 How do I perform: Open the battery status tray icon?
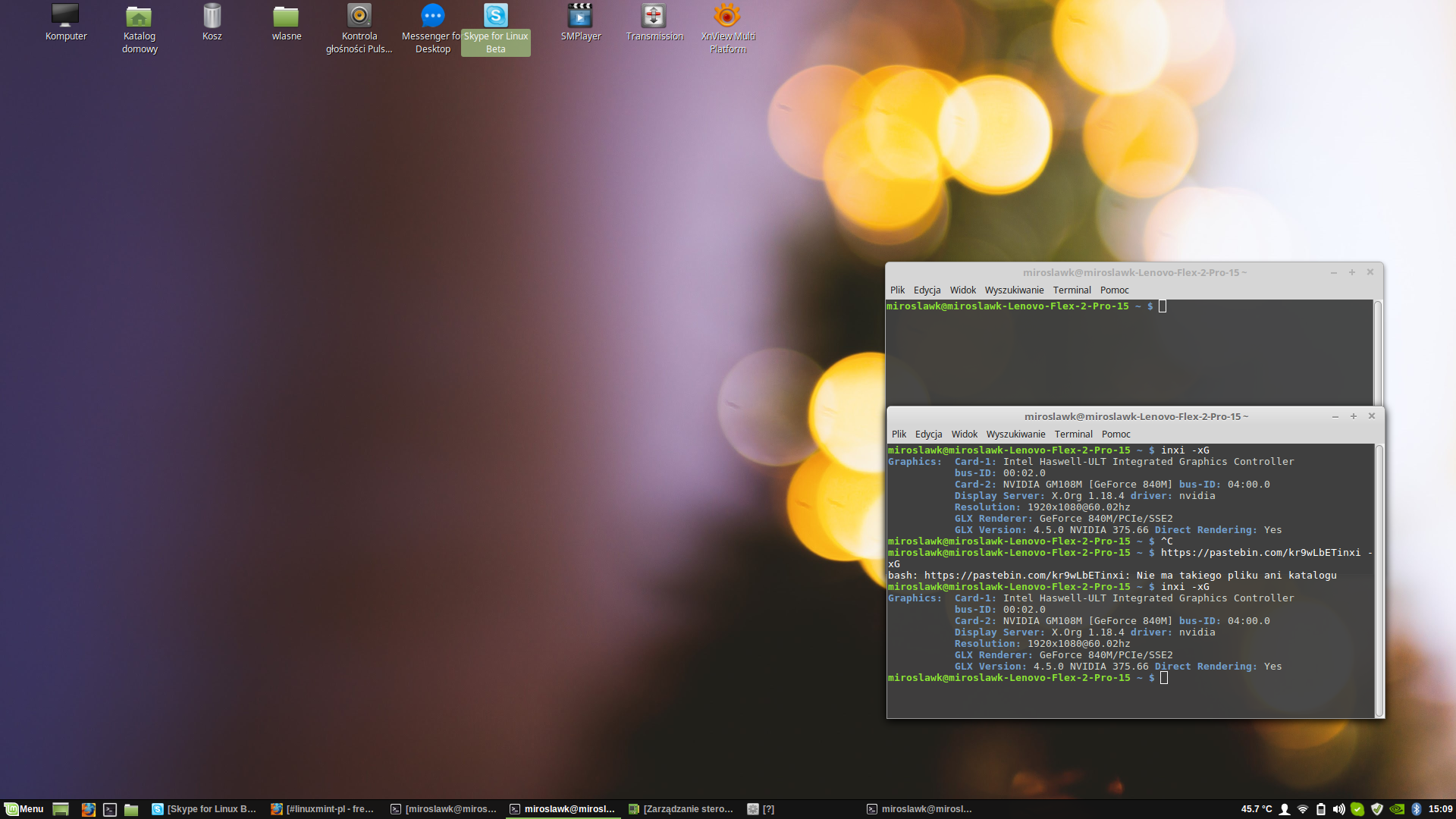point(1321,809)
